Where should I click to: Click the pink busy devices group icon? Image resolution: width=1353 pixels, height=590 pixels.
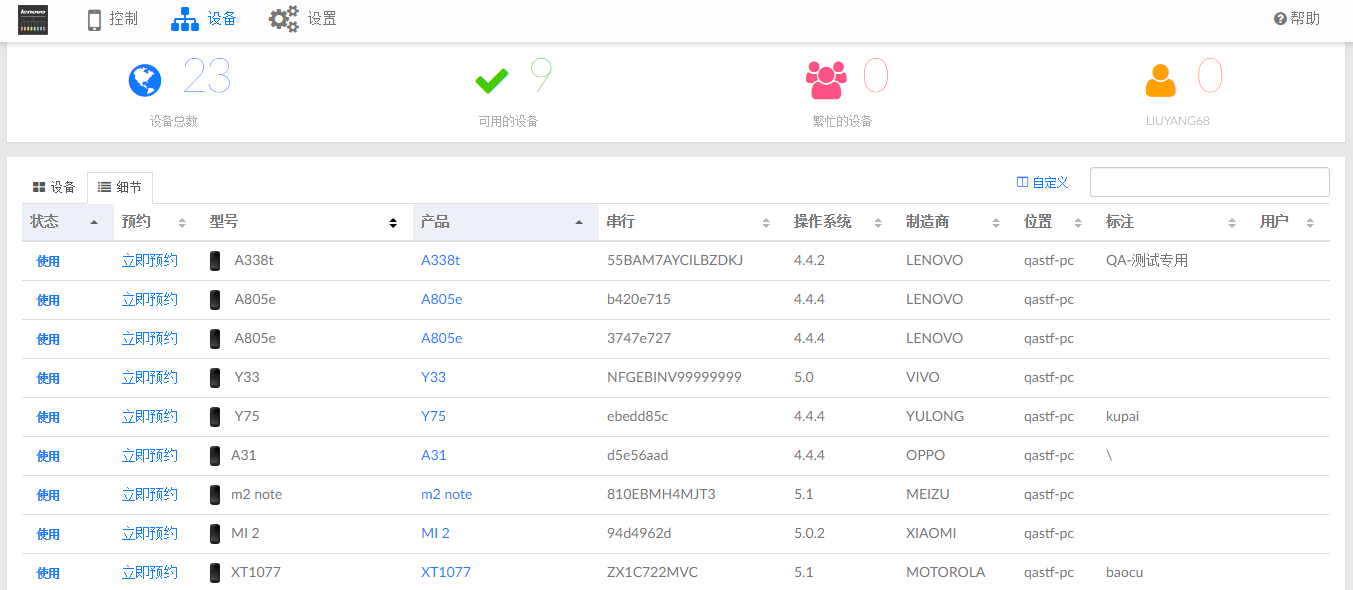pos(827,80)
